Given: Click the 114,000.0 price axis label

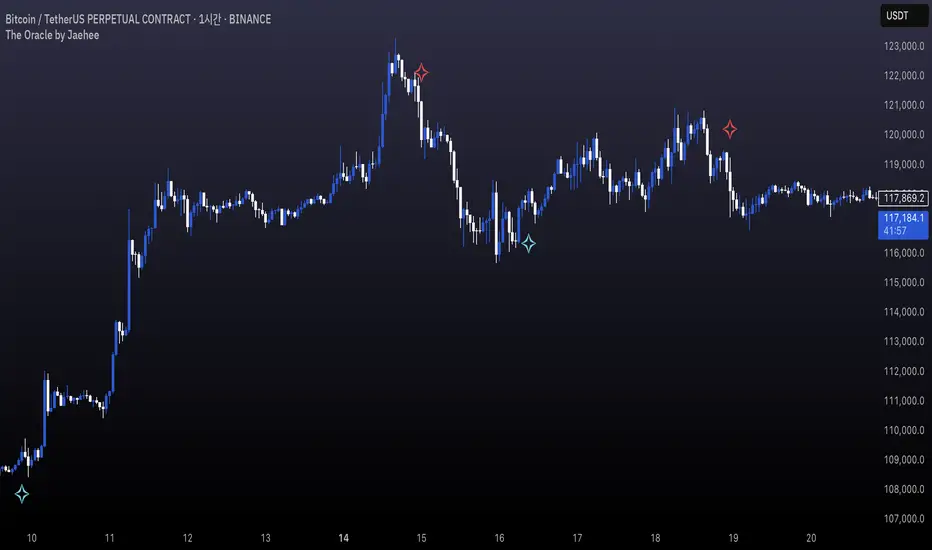Looking at the screenshot, I should click(x=904, y=312).
